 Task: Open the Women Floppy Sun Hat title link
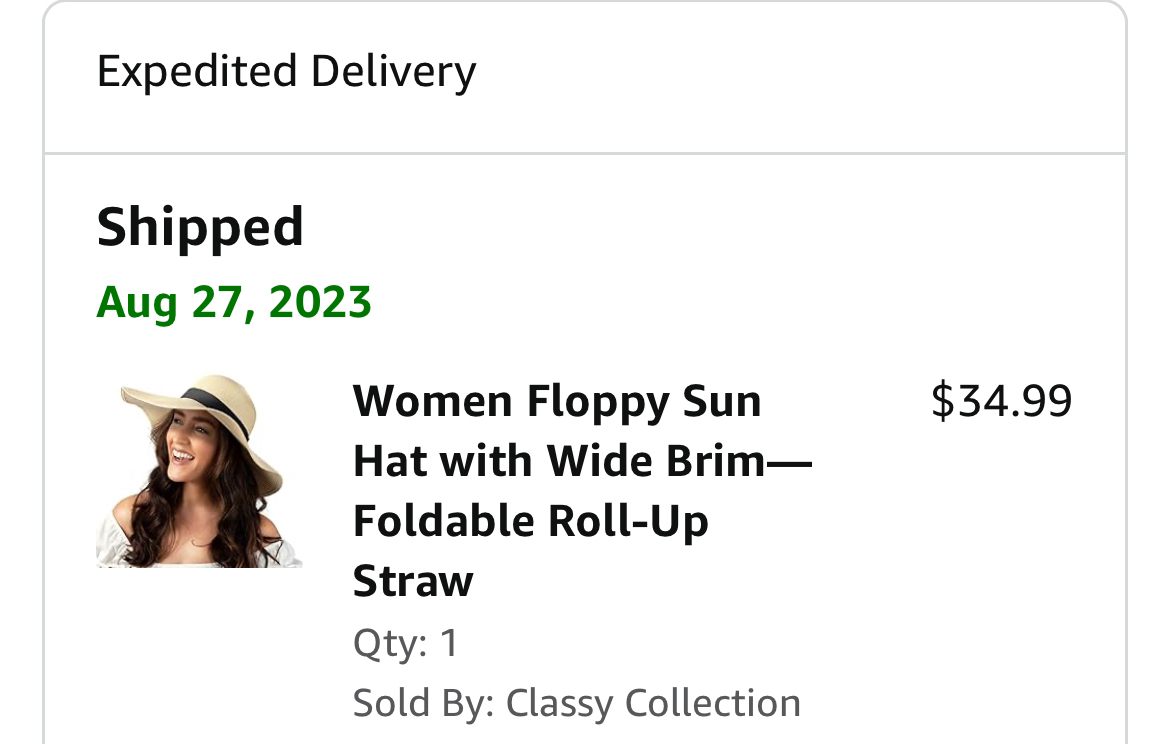(x=582, y=491)
